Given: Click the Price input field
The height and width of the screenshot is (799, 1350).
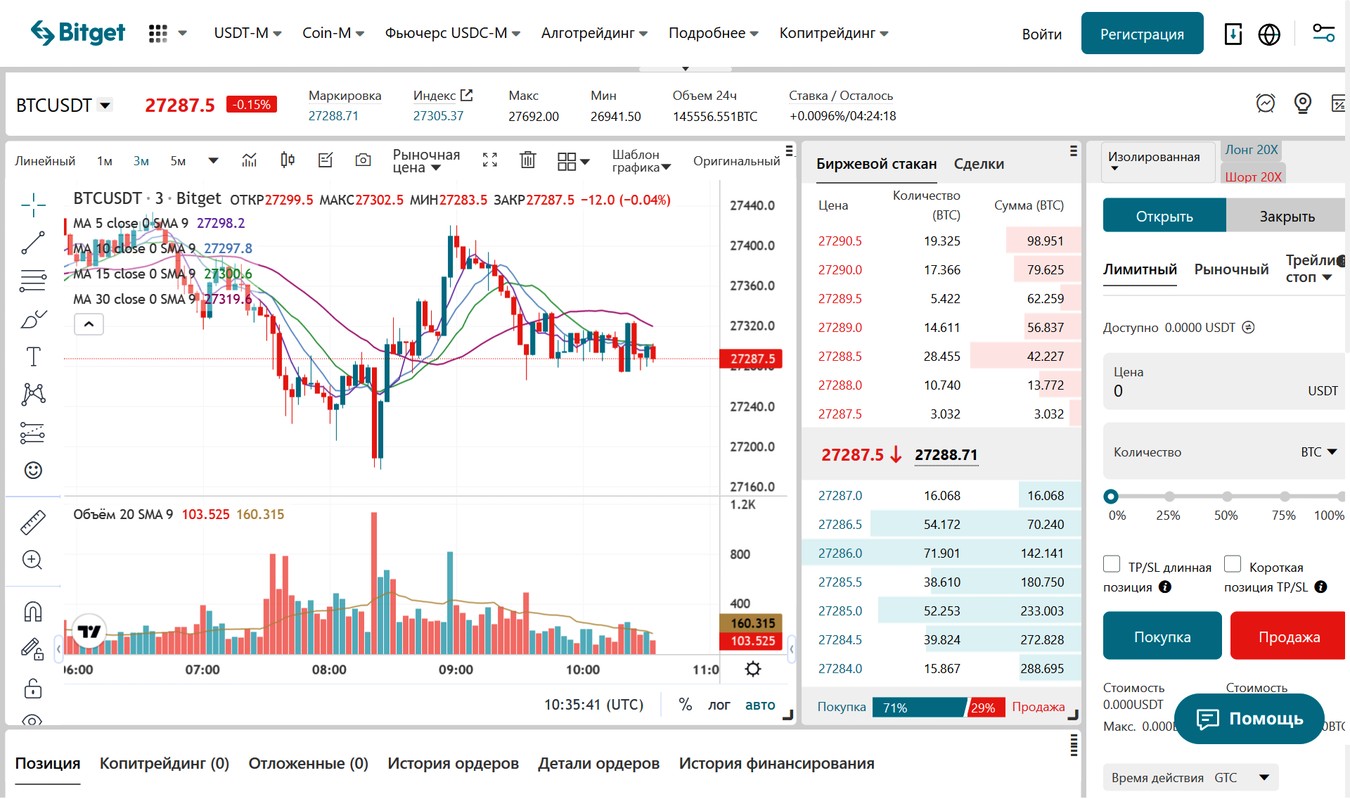Looking at the screenshot, I should tap(1226, 381).
